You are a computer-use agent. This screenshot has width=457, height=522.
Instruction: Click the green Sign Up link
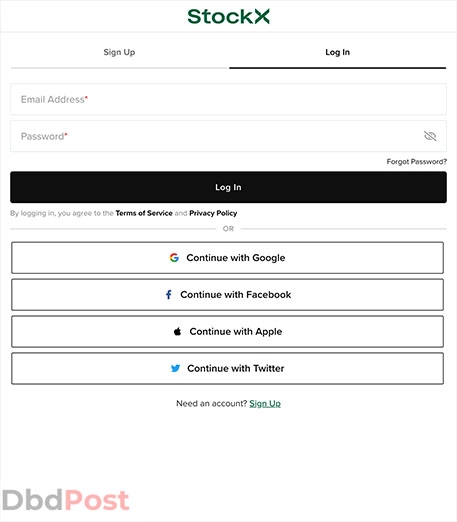(x=265, y=404)
